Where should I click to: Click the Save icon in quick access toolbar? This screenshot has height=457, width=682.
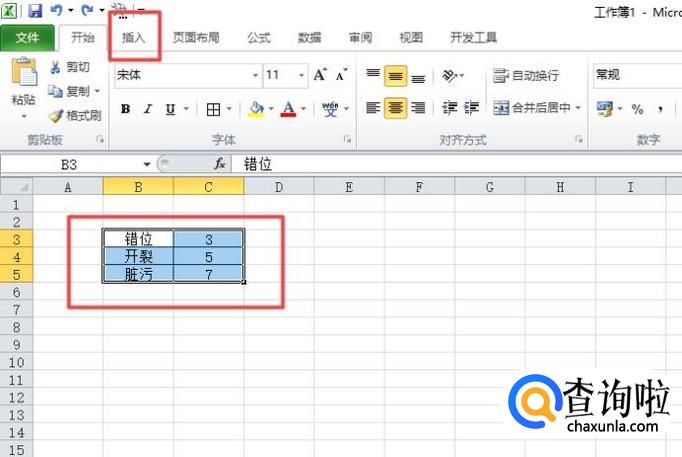[x=36, y=11]
